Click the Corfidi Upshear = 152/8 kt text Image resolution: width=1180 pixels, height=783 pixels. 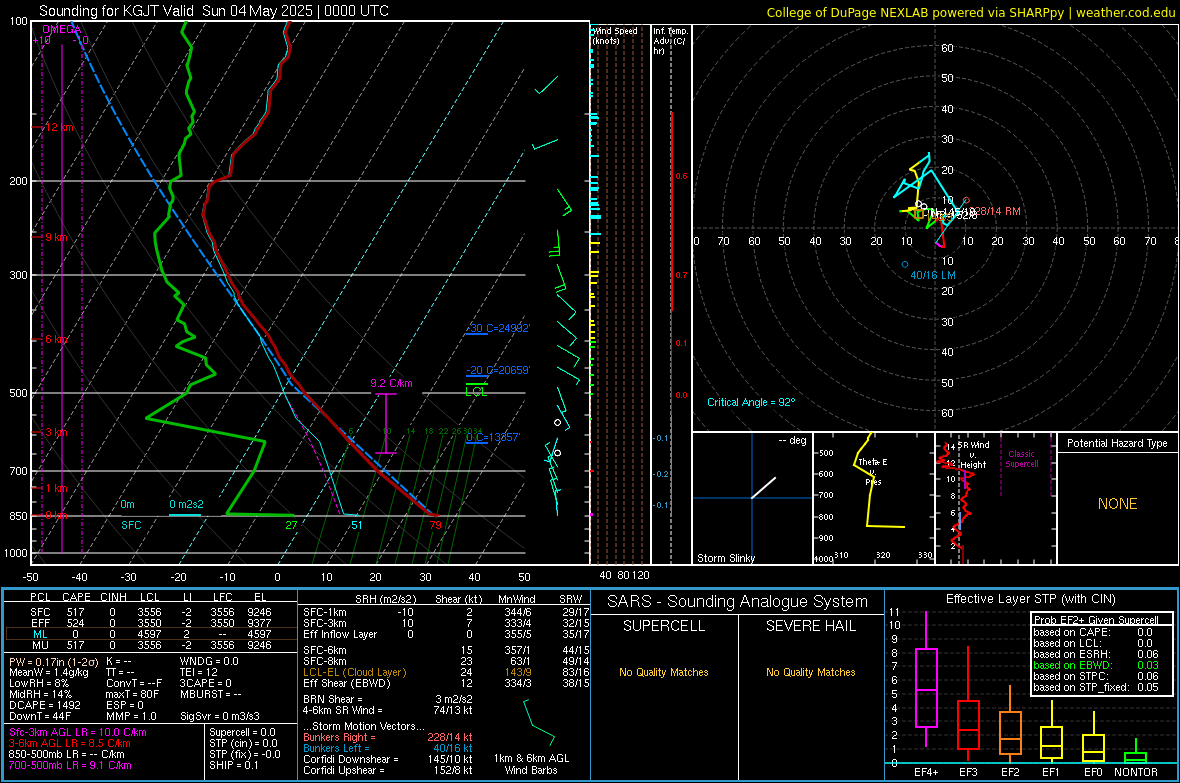click(388, 770)
